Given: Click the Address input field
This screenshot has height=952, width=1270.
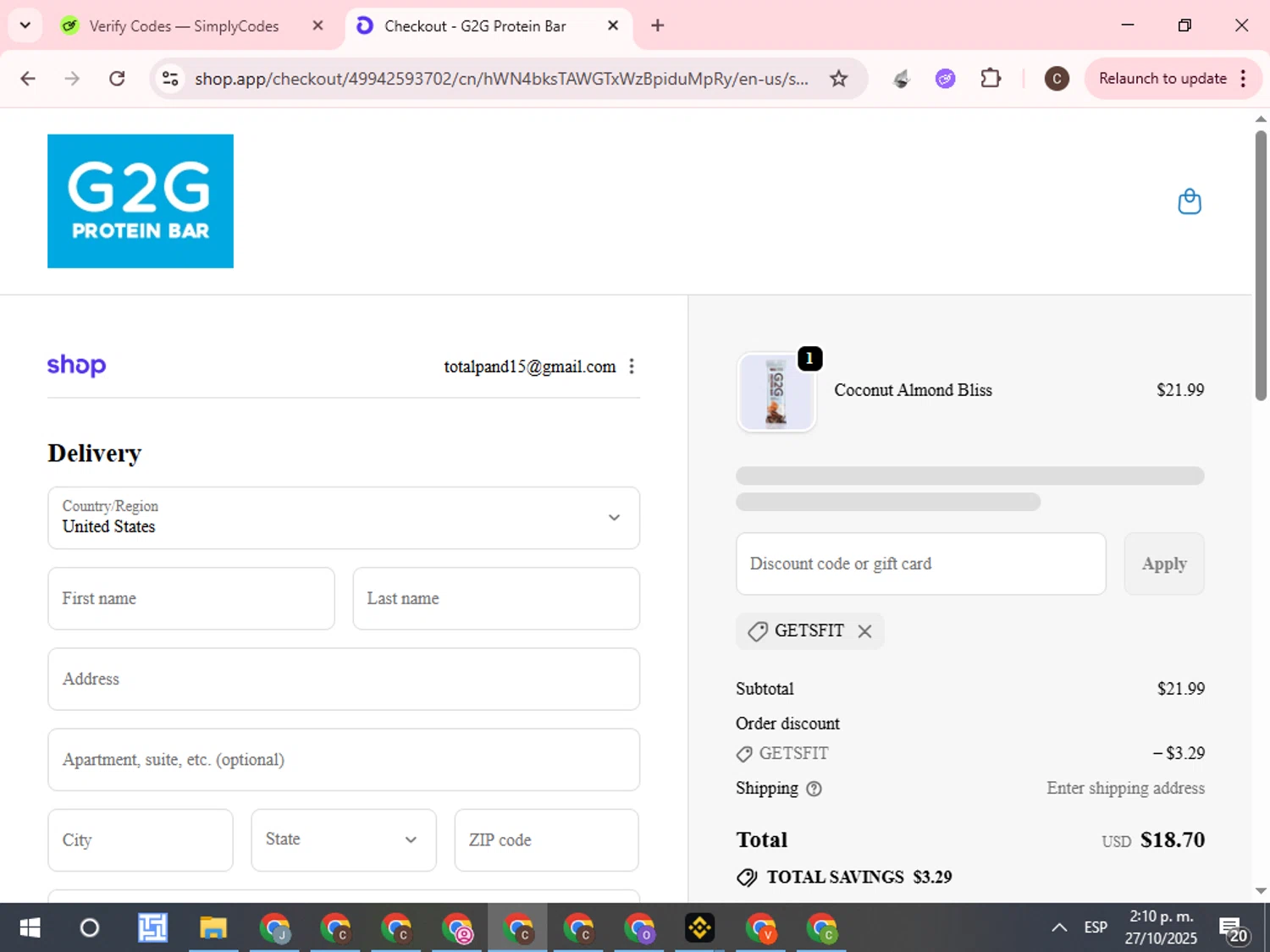Looking at the screenshot, I should 344,679.
